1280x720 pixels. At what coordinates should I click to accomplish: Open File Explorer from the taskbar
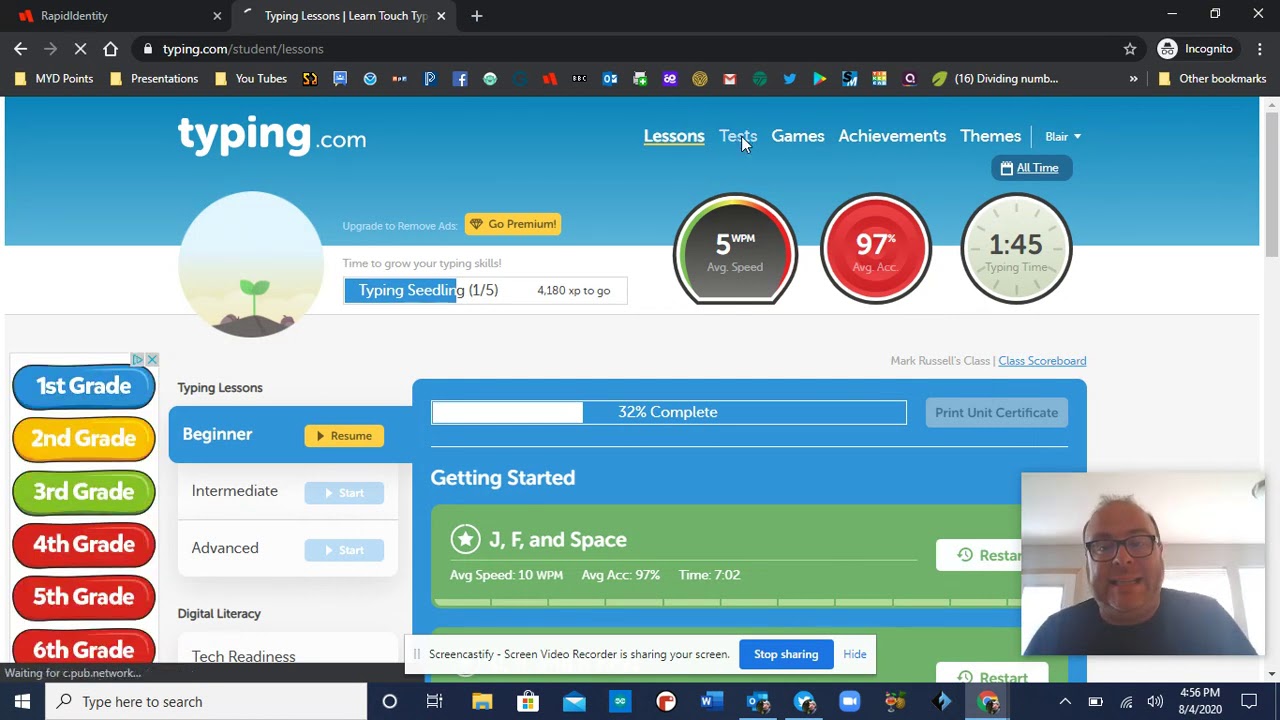coord(482,702)
